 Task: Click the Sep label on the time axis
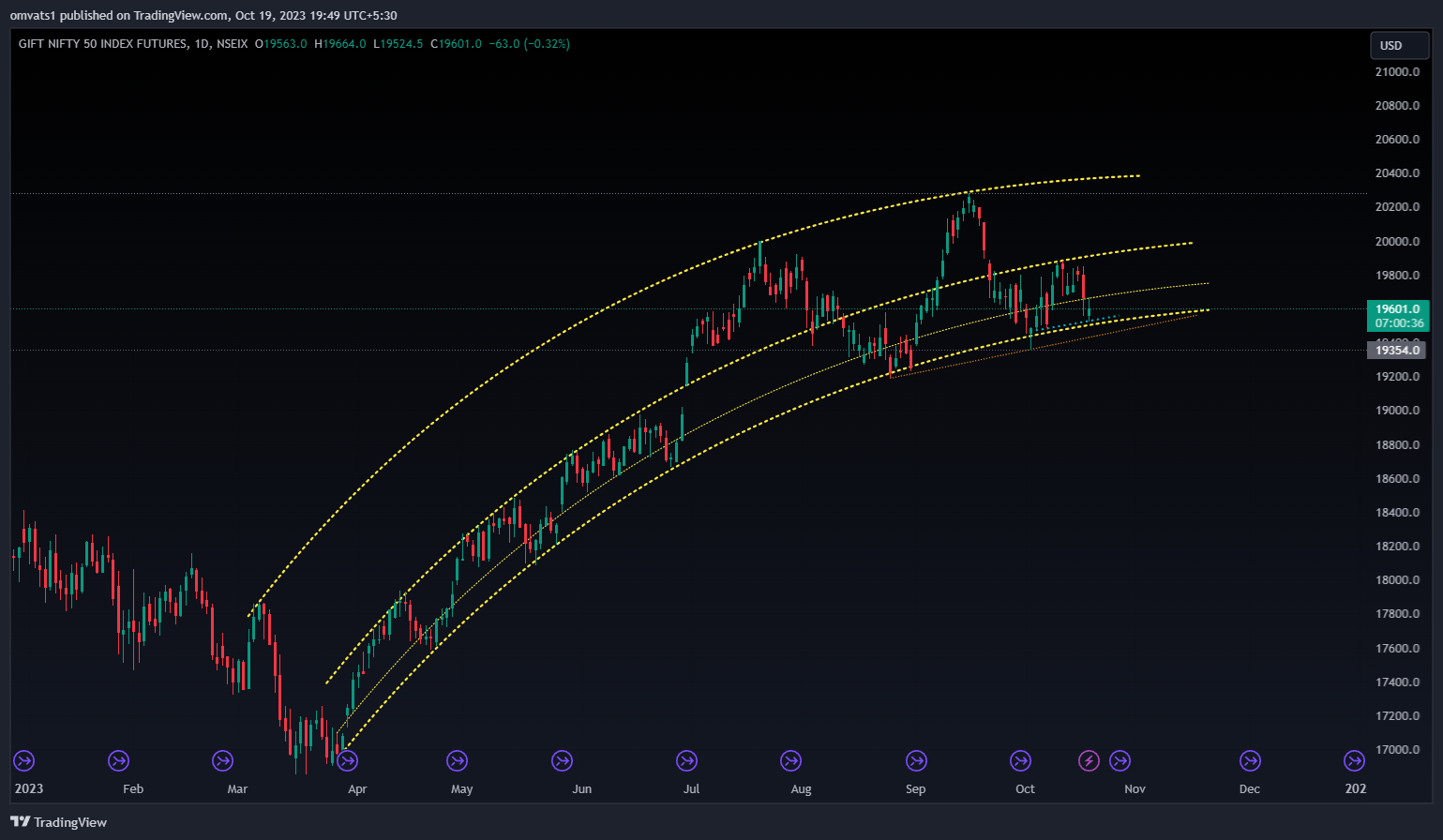[x=916, y=789]
